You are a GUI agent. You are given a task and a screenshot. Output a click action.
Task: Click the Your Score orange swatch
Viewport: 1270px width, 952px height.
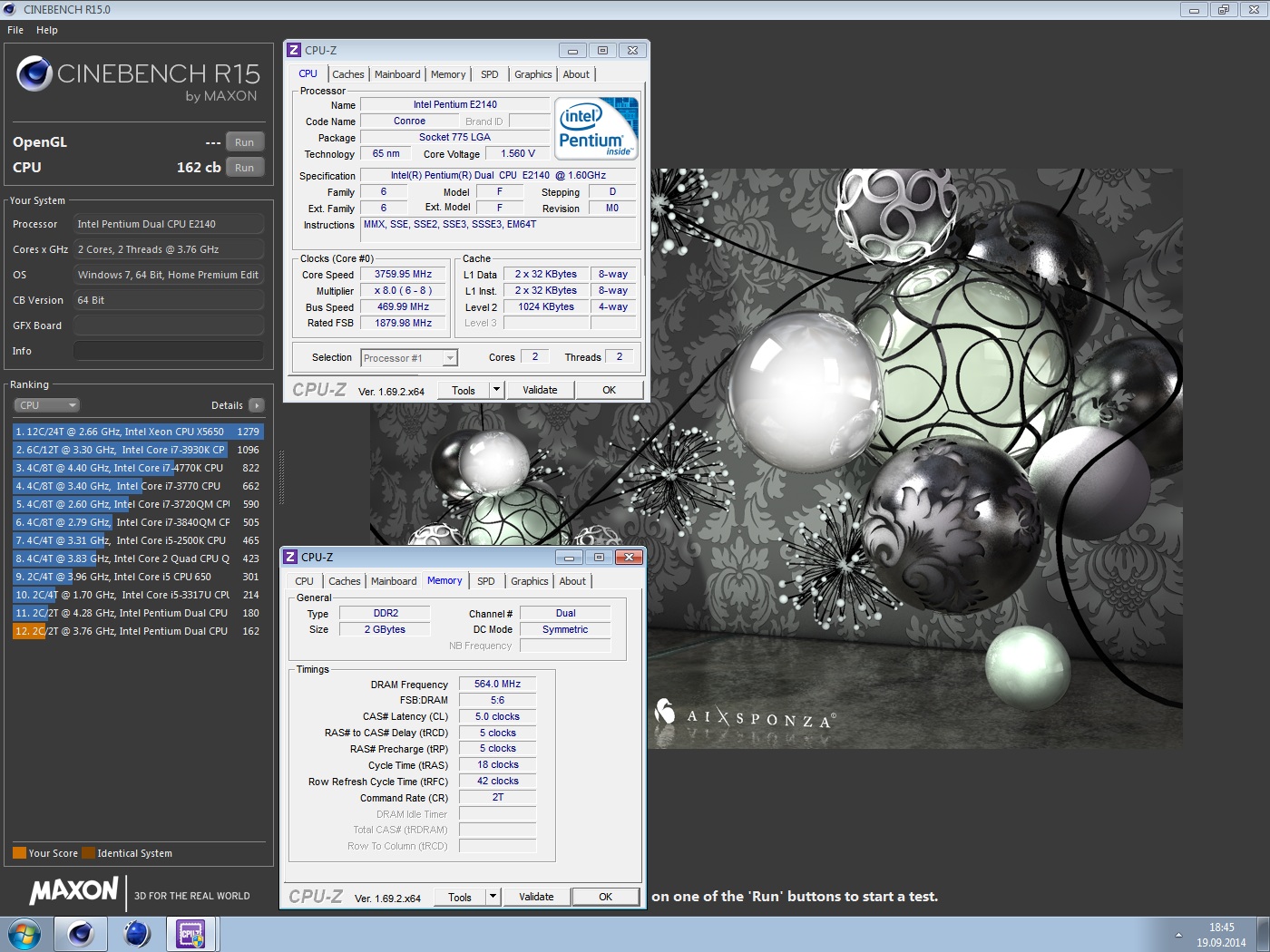(19, 853)
